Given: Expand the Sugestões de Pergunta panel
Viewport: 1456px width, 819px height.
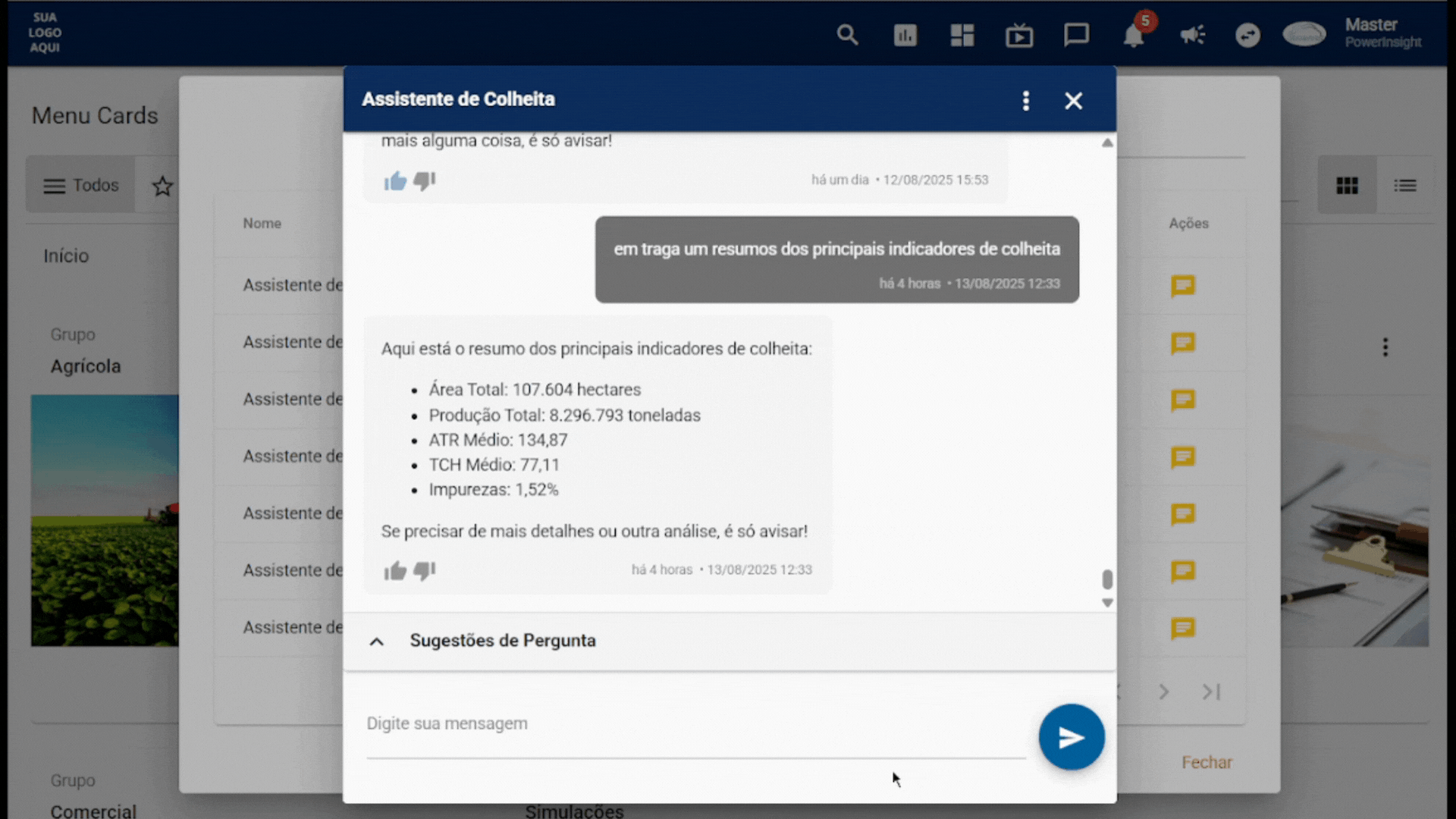Looking at the screenshot, I should [x=730, y=641].
